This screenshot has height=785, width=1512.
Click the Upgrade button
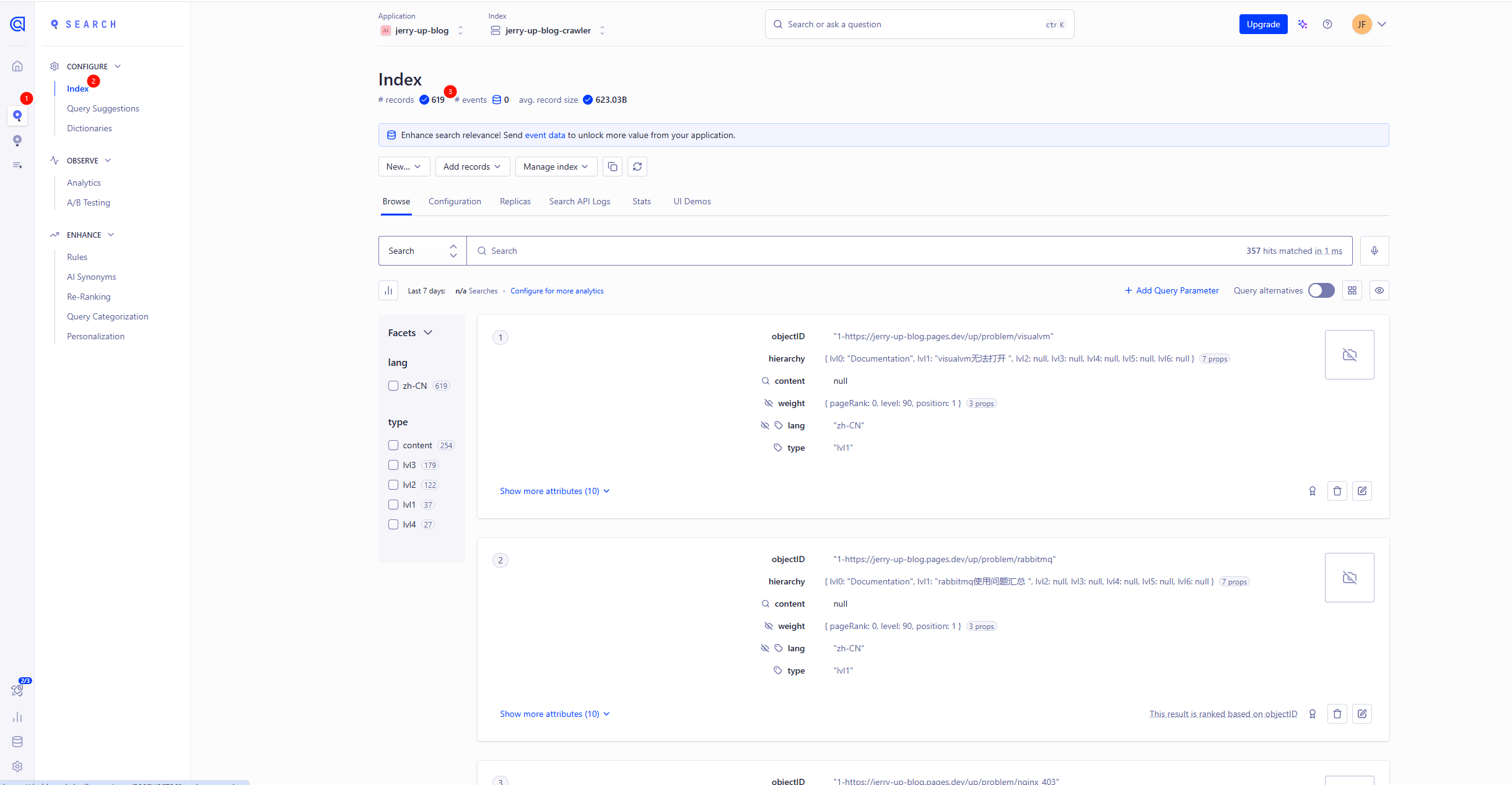pyautogui.click(x=1264, y=24)
